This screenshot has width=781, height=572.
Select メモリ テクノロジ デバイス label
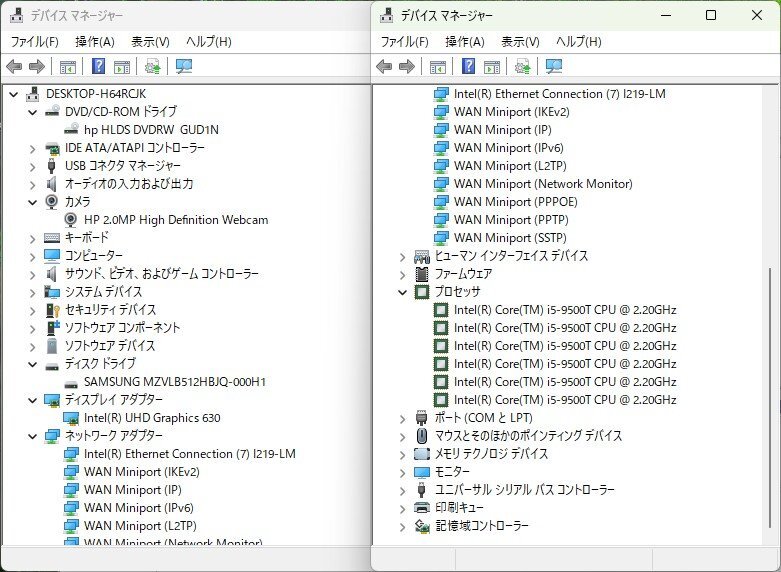point(492,454)
